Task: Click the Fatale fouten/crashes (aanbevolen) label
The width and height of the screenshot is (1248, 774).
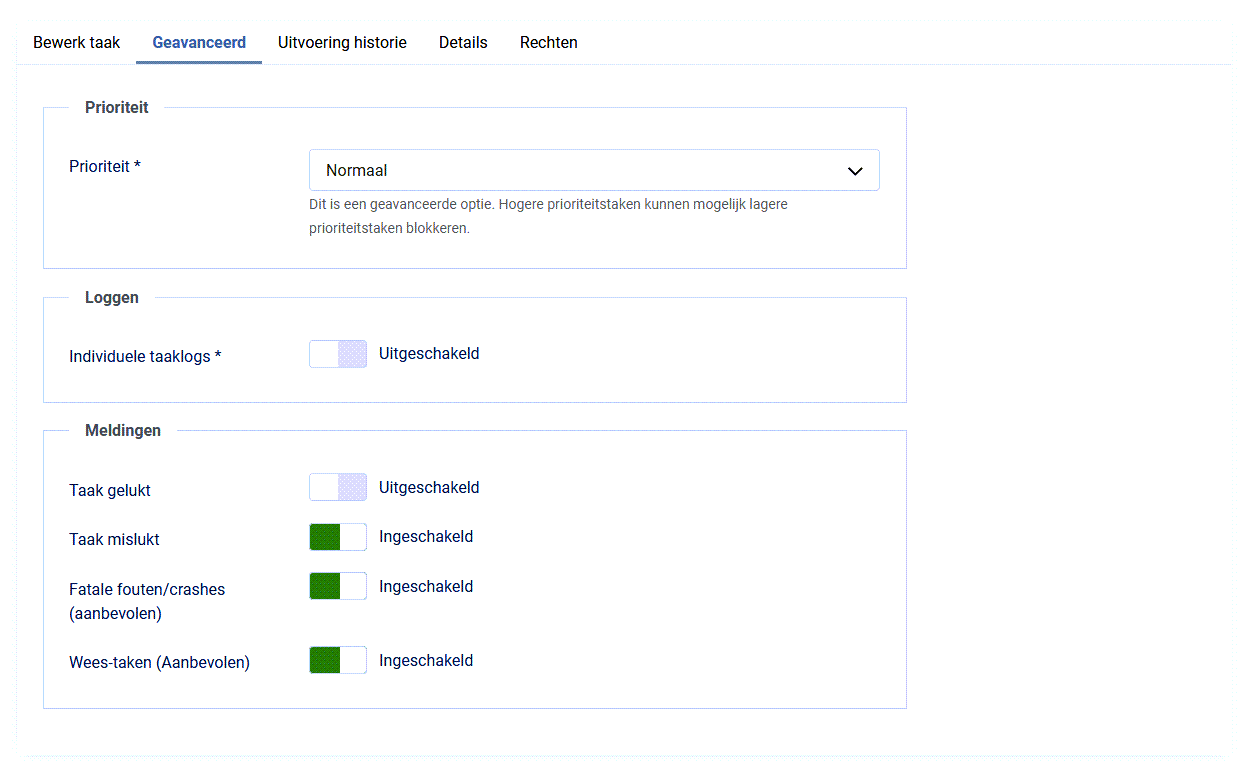Action: (147, 601)
